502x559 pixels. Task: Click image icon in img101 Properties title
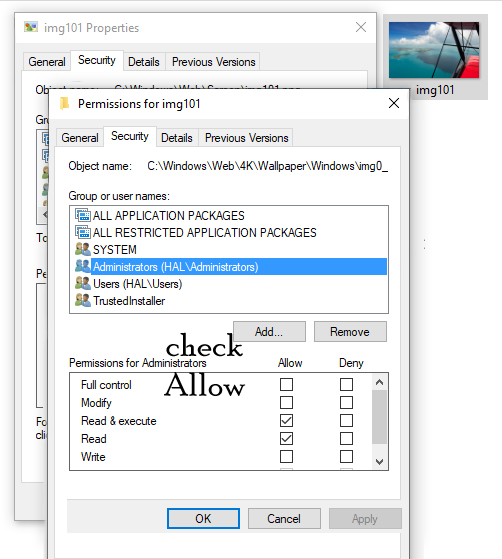31,27
